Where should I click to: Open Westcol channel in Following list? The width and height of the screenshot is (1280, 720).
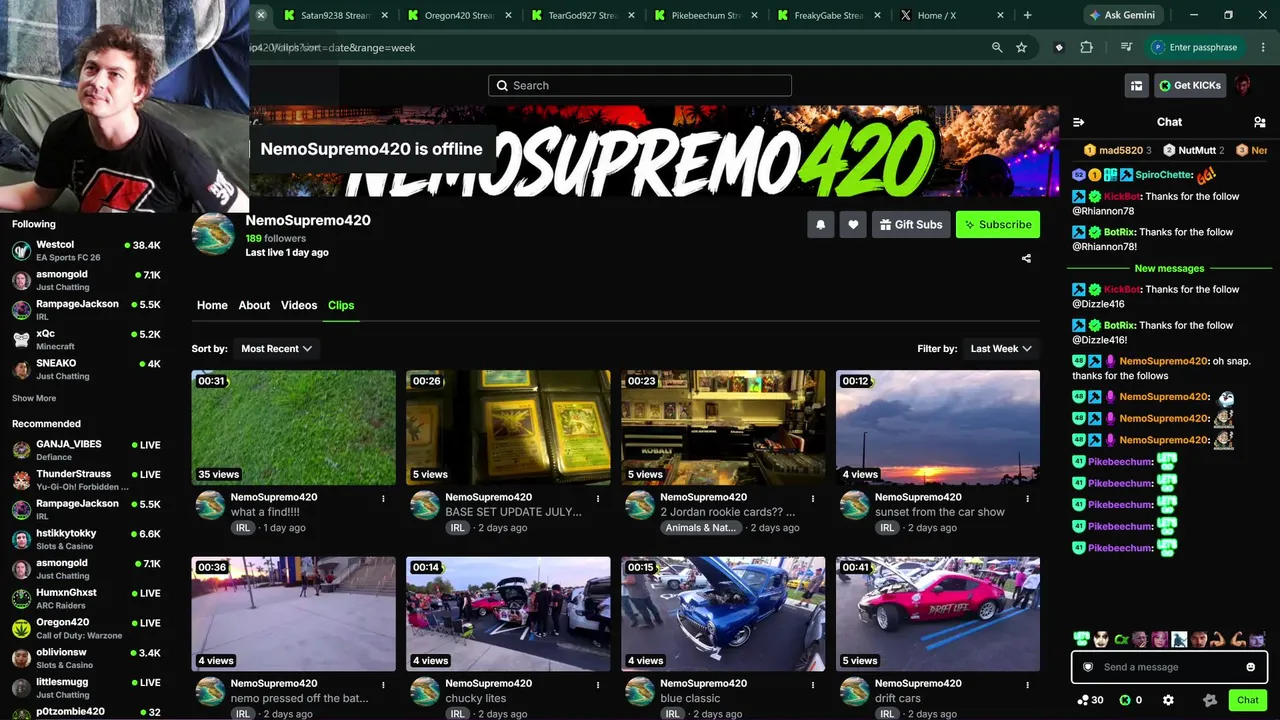click(x=86, y=250)
